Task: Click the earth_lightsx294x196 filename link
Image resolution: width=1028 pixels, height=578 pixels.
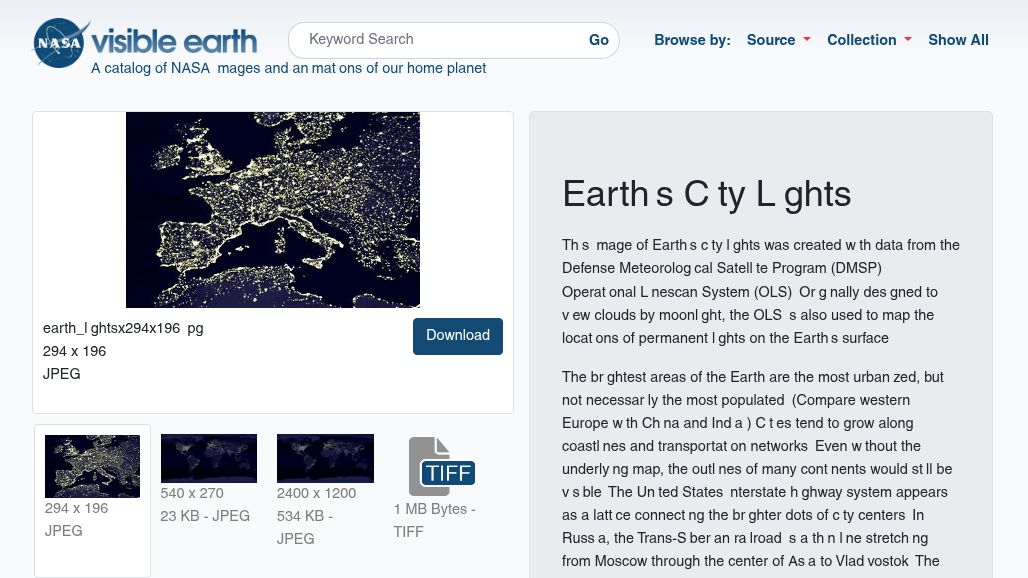Action: (x=123, y=329)
